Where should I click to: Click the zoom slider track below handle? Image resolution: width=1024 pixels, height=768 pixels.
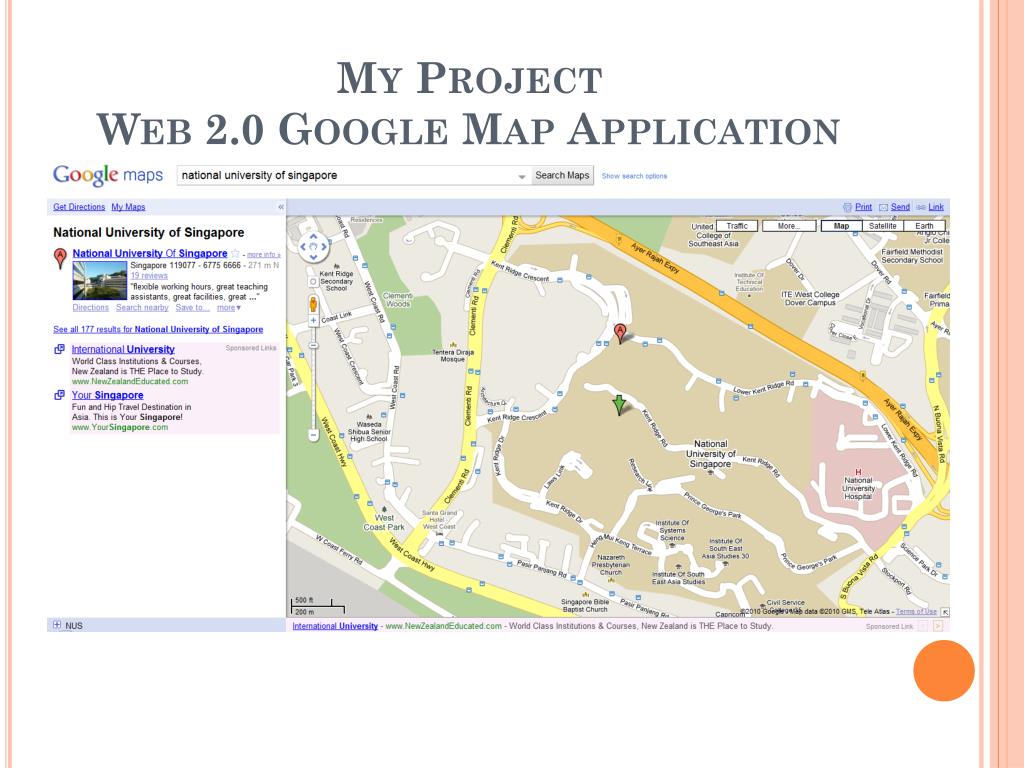[x=313, y=389]
